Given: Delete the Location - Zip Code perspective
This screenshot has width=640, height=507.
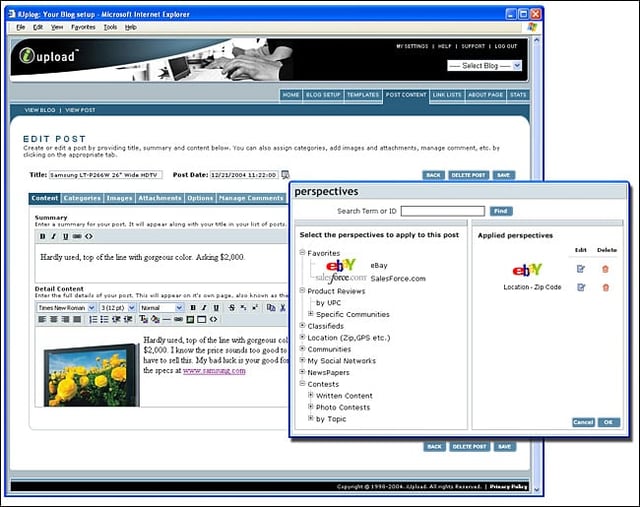Looking at the screenshot, I should pyautogui.click(x=605, y=287).
